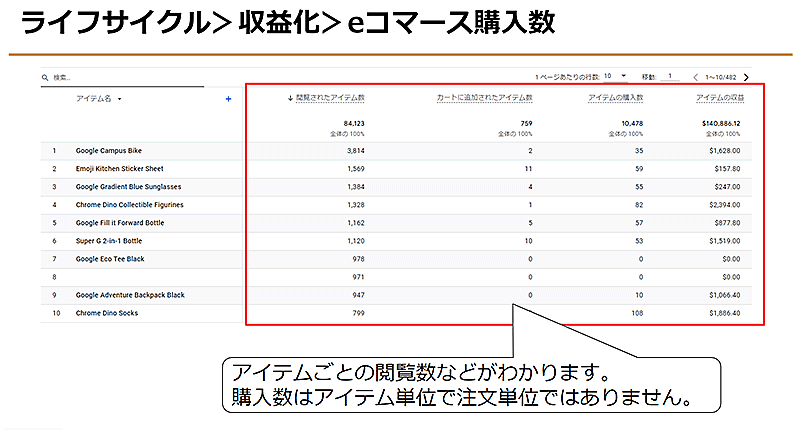Open the rows-per-page dropdown showing 10
Screen dimensions: 800x430
[623, 76]
